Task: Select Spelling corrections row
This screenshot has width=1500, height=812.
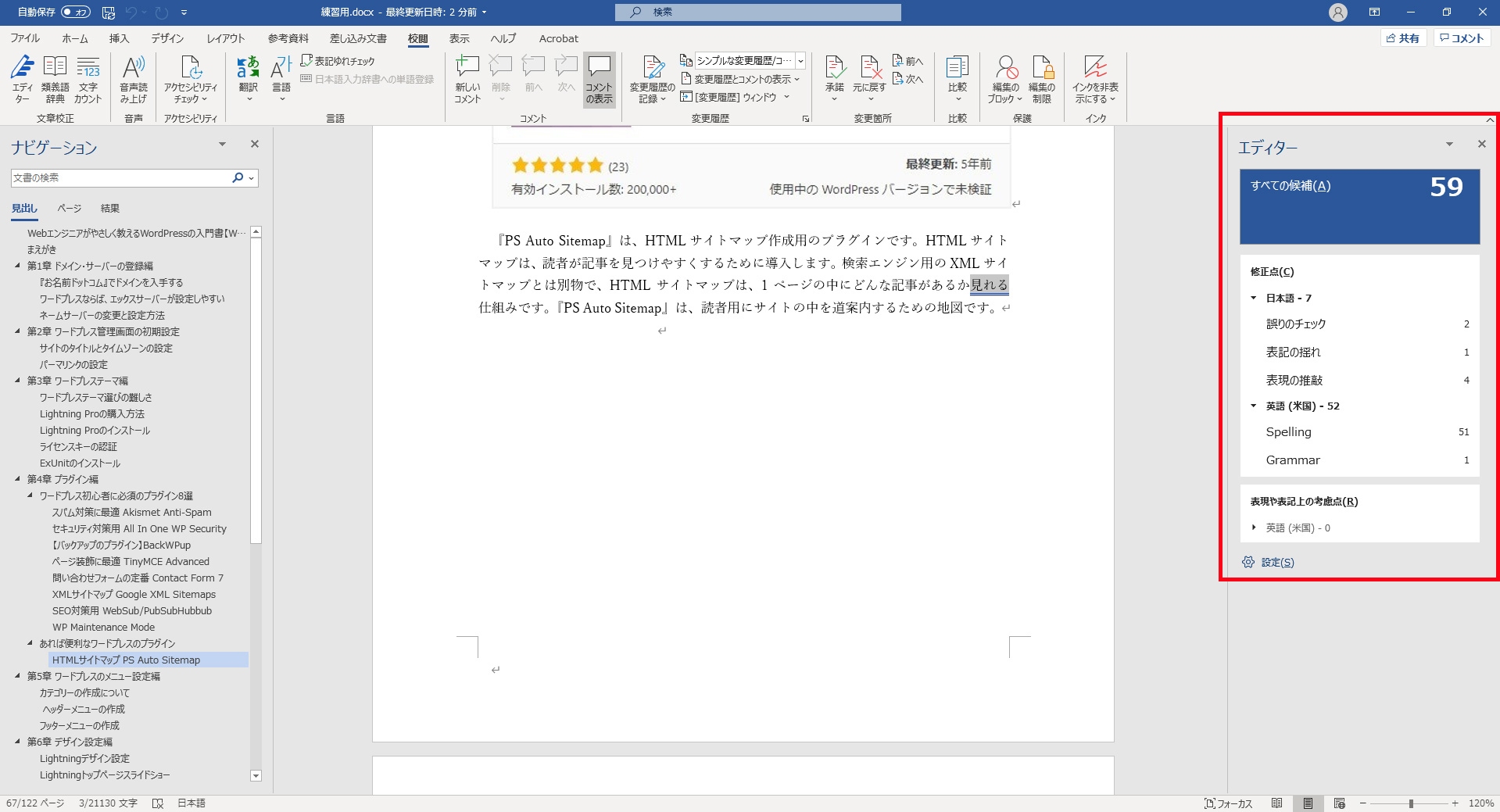Action: 1360,432
